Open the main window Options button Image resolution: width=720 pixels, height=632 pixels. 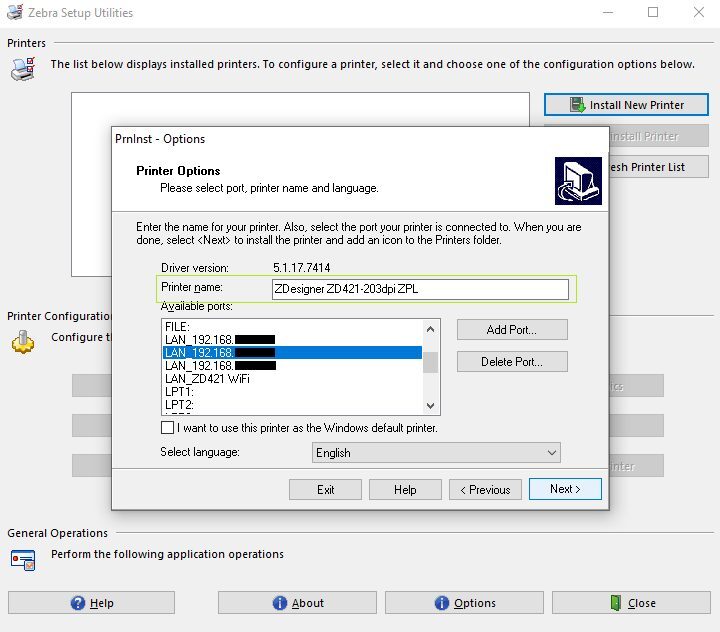point(464,603)
